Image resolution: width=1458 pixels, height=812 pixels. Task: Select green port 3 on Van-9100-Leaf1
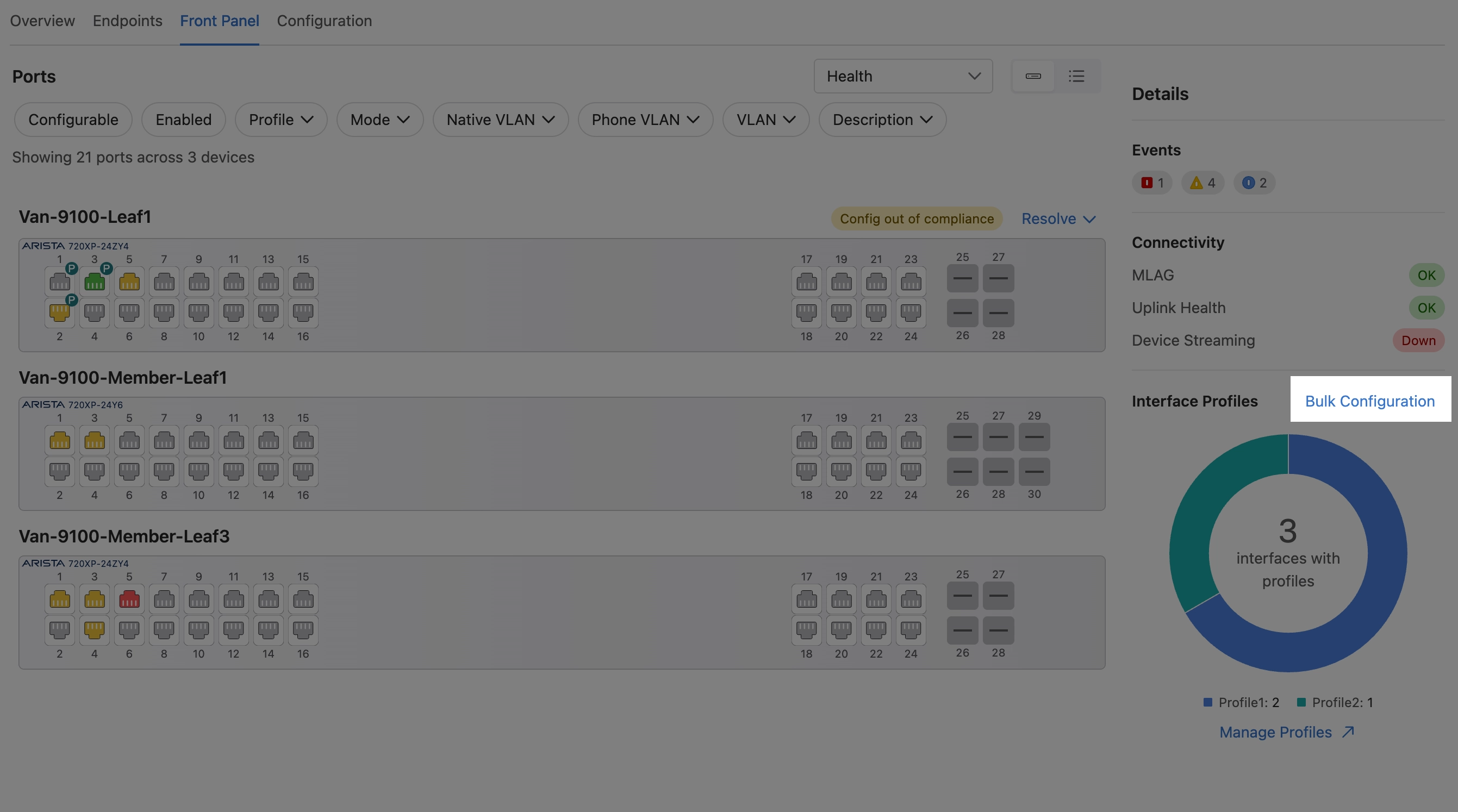click(95, 281)
